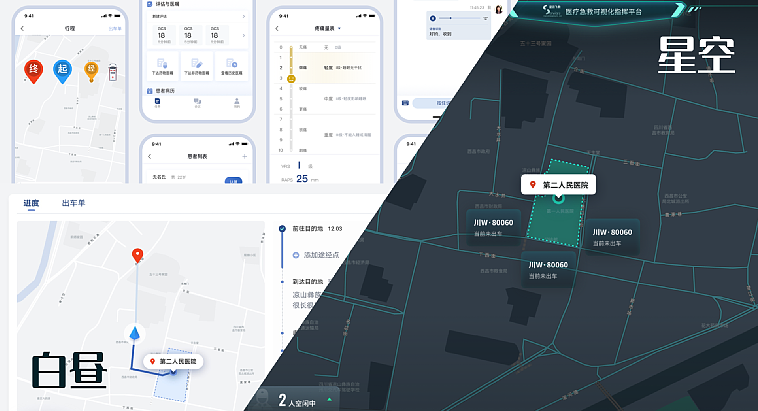758x411 pixels.
Task: Click the blue navigation arrow on light map
Action: point(135,333)
